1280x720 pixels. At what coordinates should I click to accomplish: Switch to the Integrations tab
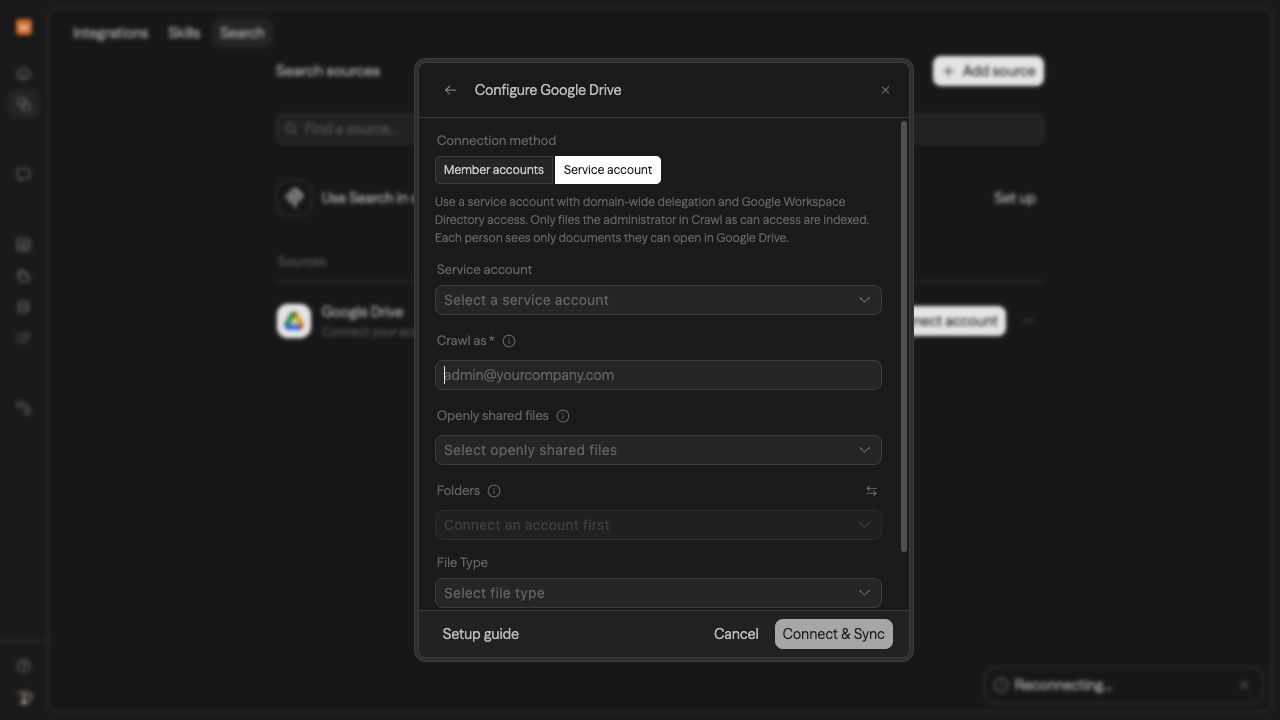click(110, 33)
